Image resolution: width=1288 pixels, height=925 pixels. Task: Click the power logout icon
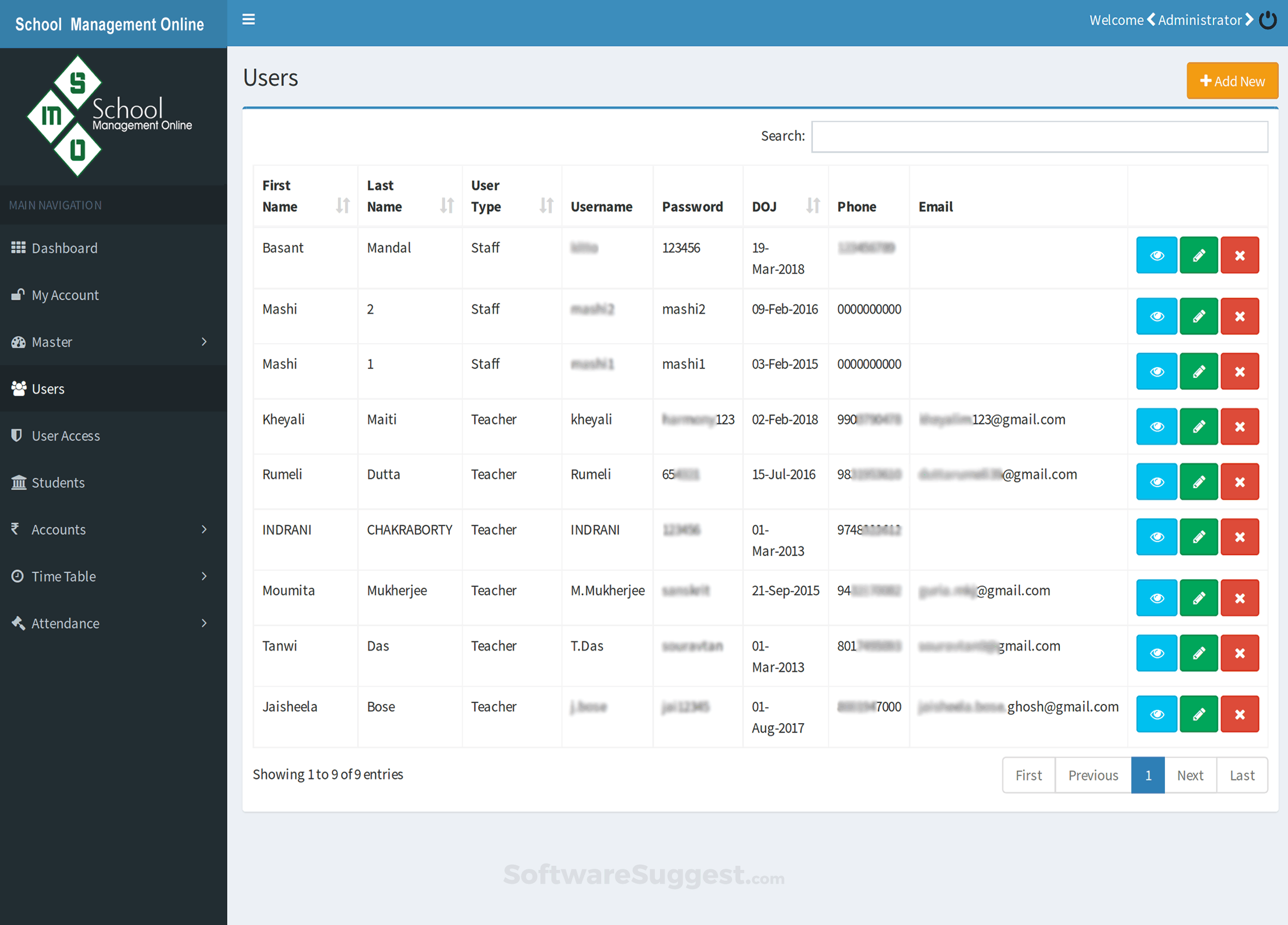[x=1267, y=20]
